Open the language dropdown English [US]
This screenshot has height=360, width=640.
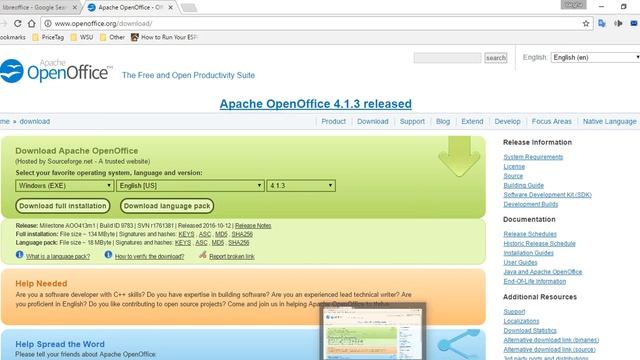(190, 186)
